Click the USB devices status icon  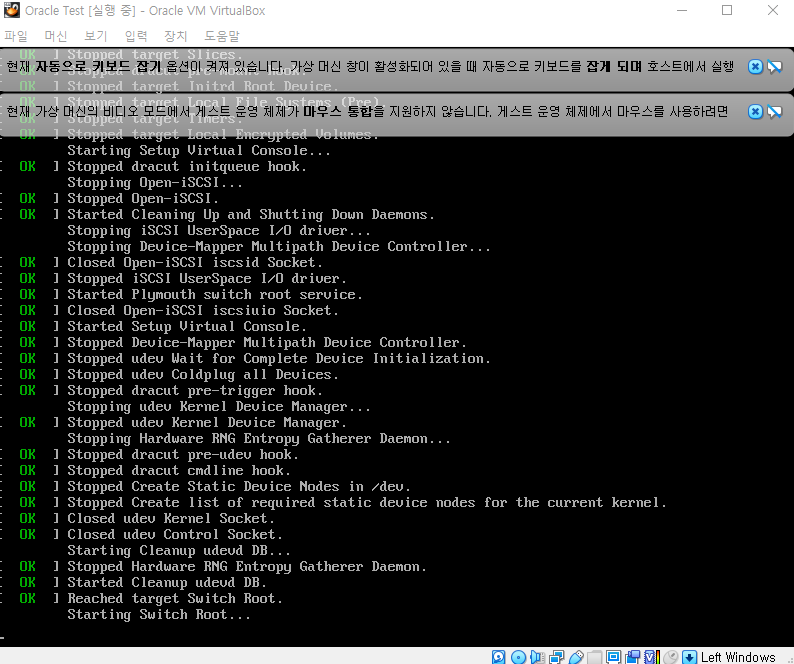[576, 657]
